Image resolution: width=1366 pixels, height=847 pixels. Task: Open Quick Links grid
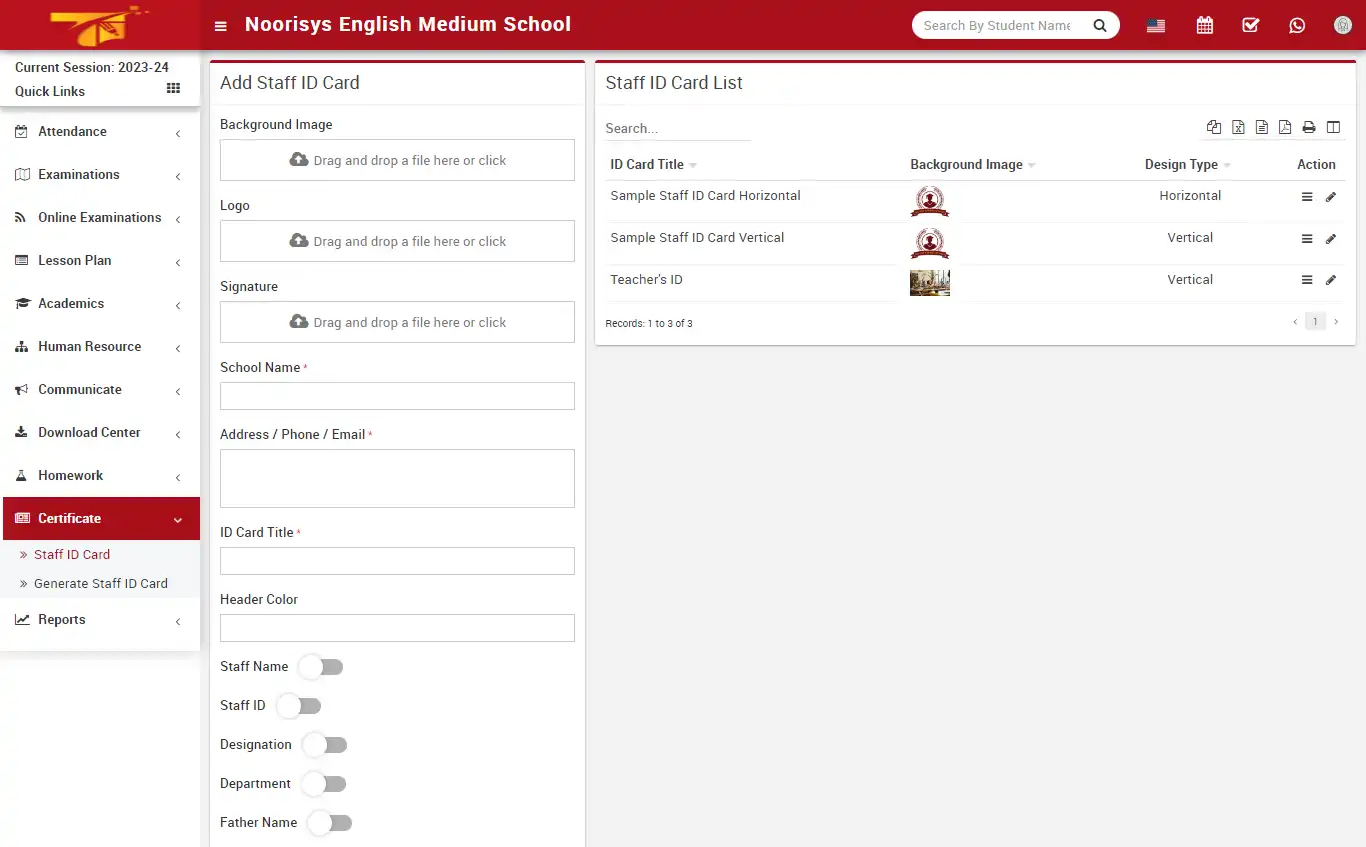pyautogui.click(x=172, y=91)
